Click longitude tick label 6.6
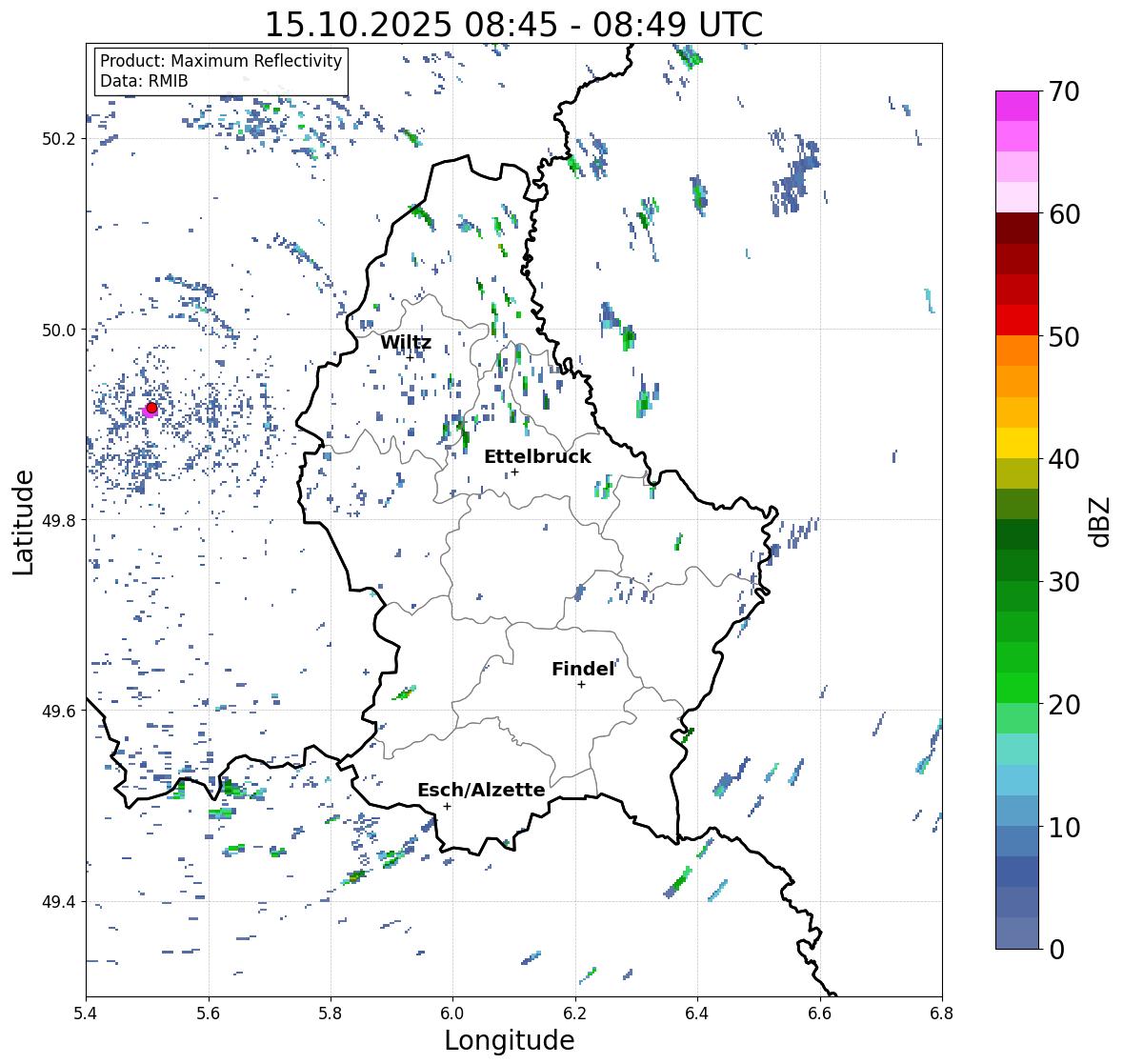 (819, 1014)
